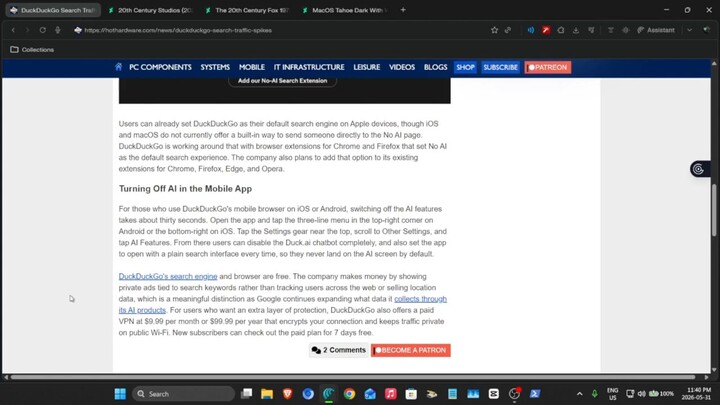Image resolution: width=720 pixels, height=405 pixels.
Task: Open the PC COMPONENTS menu
Action: (x=160, y=67)
